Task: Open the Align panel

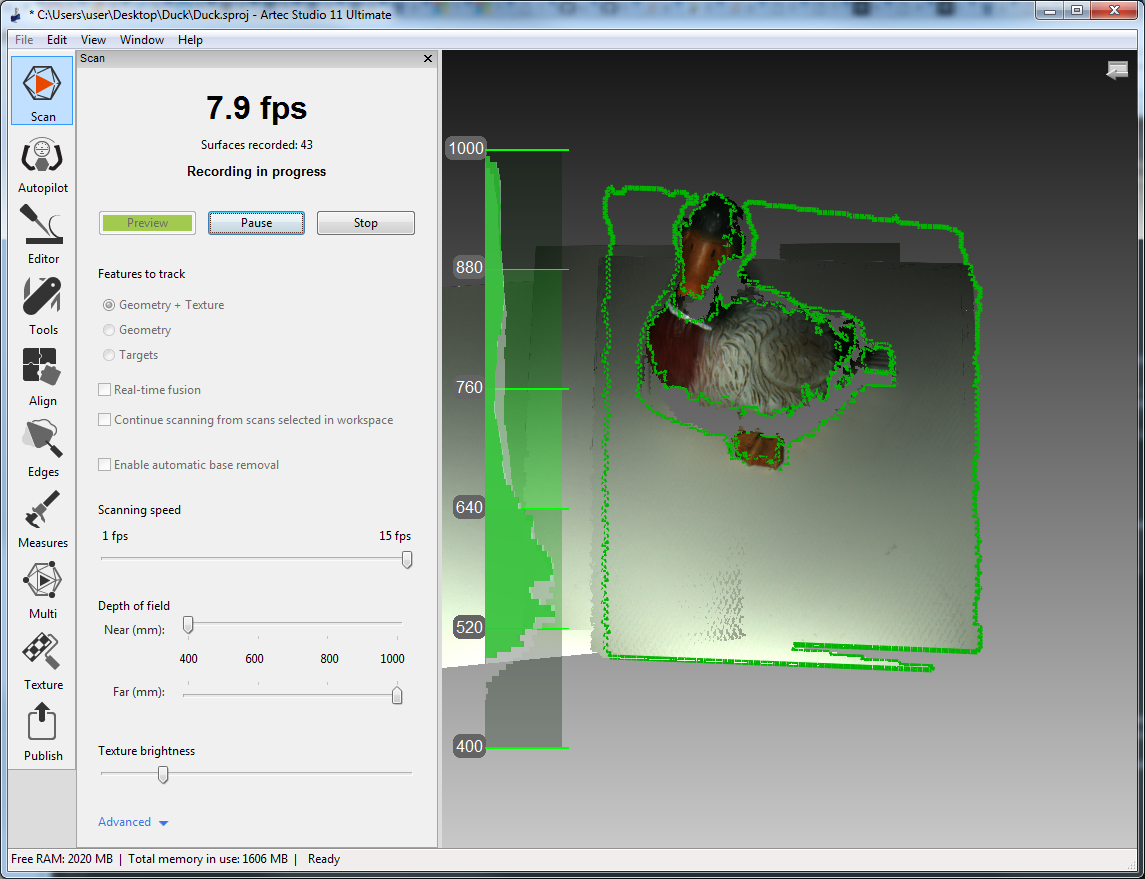Action: pyautogui.click(x=42, y=377)
